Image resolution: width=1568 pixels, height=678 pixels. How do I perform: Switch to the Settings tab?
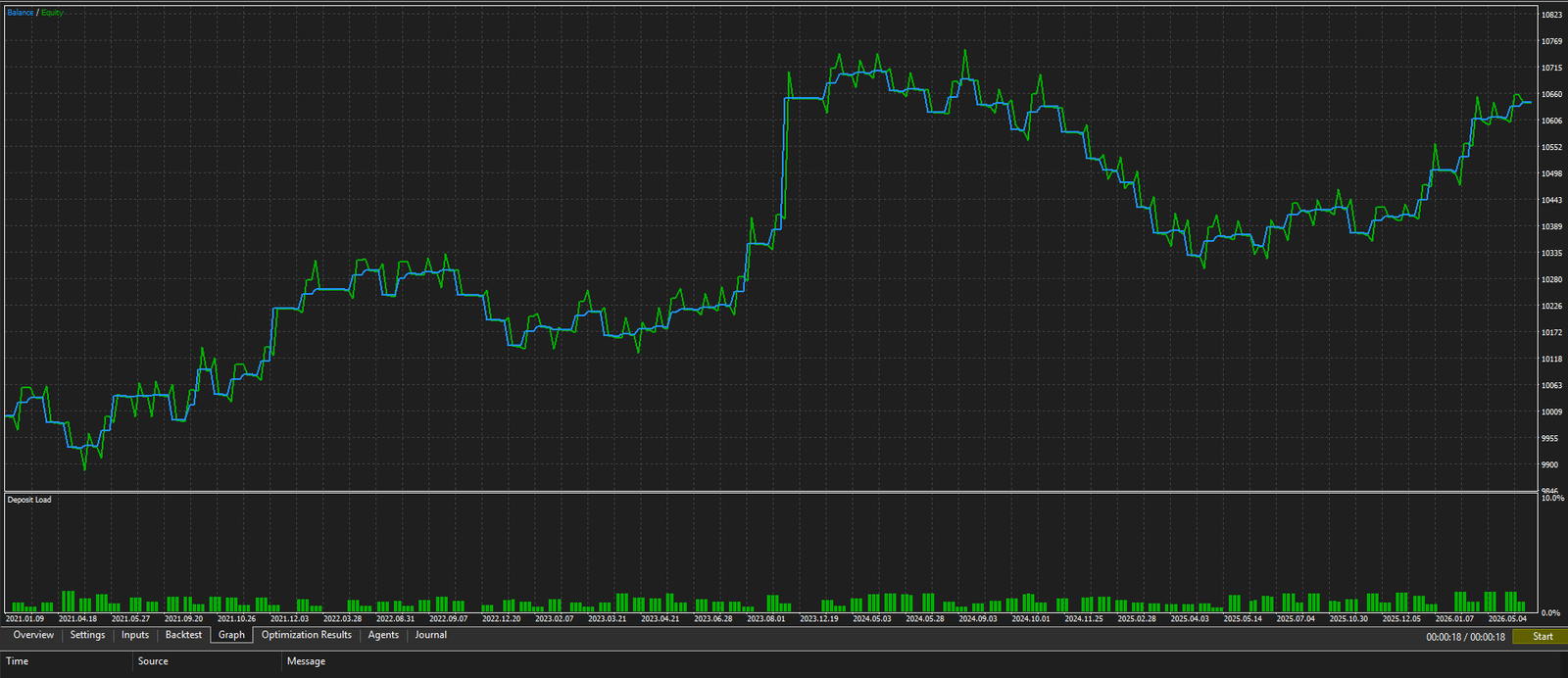(x=87, y=635)
